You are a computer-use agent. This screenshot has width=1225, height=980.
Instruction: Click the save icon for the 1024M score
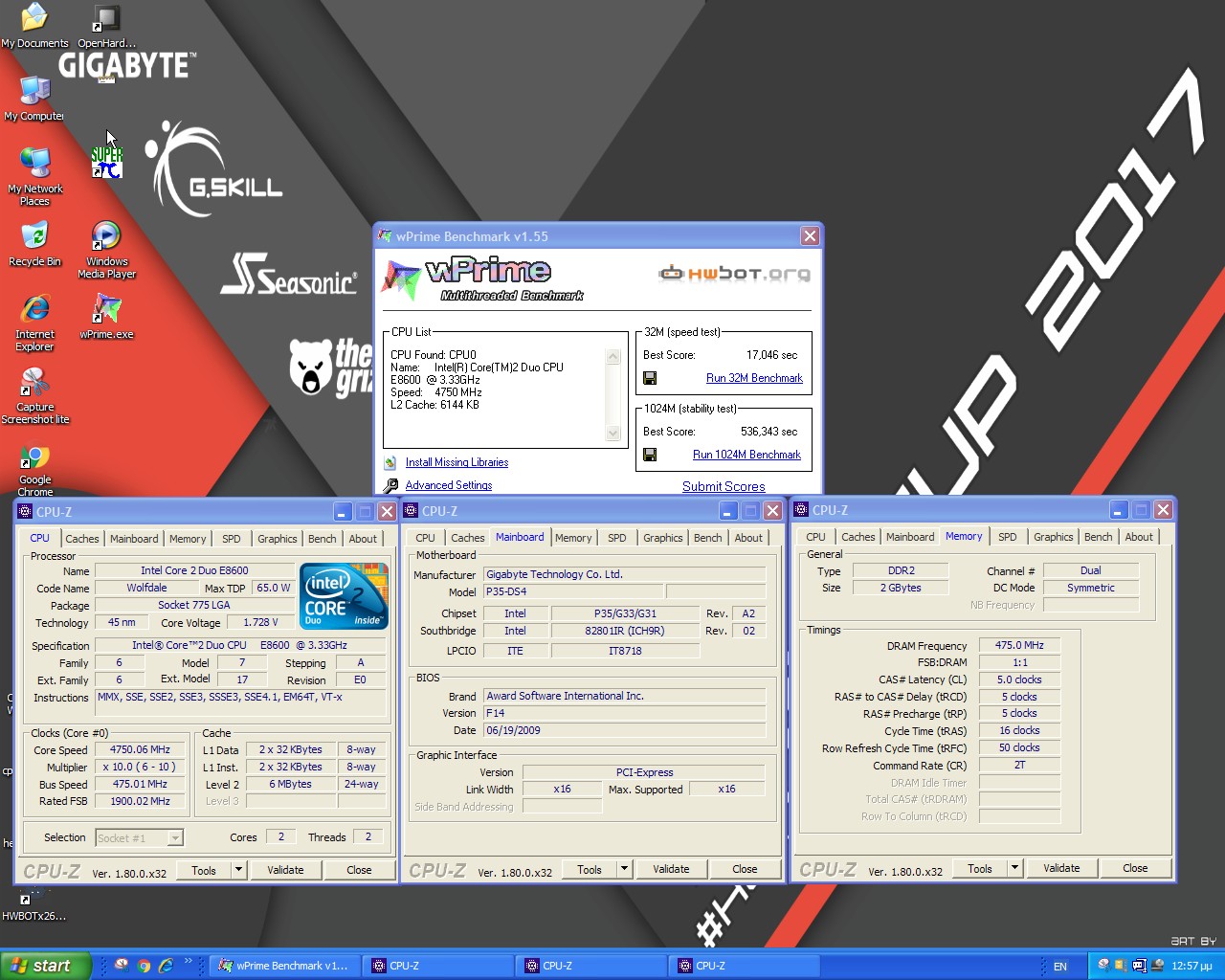click(x=650, y=455)
